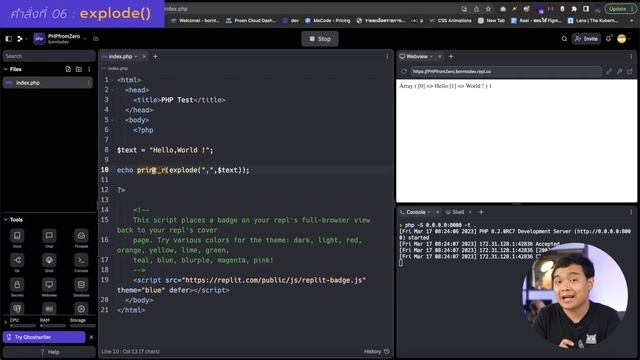
Task: Close the Console tab
Action: 438,212
